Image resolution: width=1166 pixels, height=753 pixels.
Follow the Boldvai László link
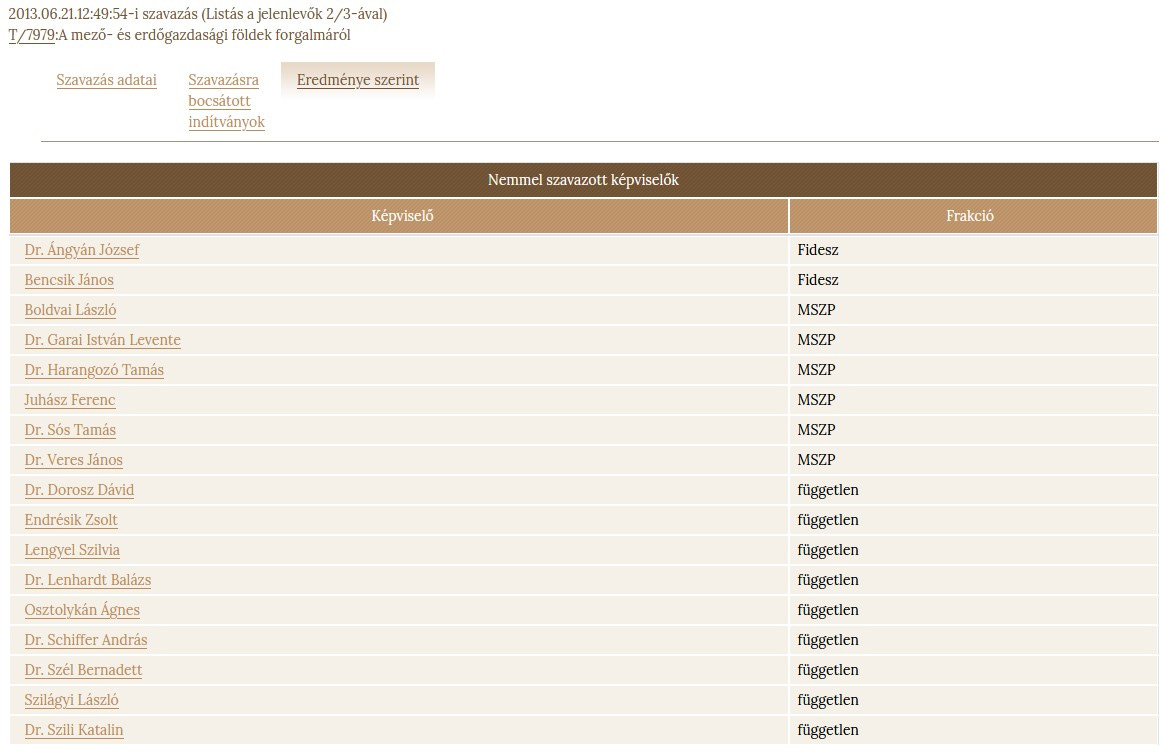tap(71, 310)
